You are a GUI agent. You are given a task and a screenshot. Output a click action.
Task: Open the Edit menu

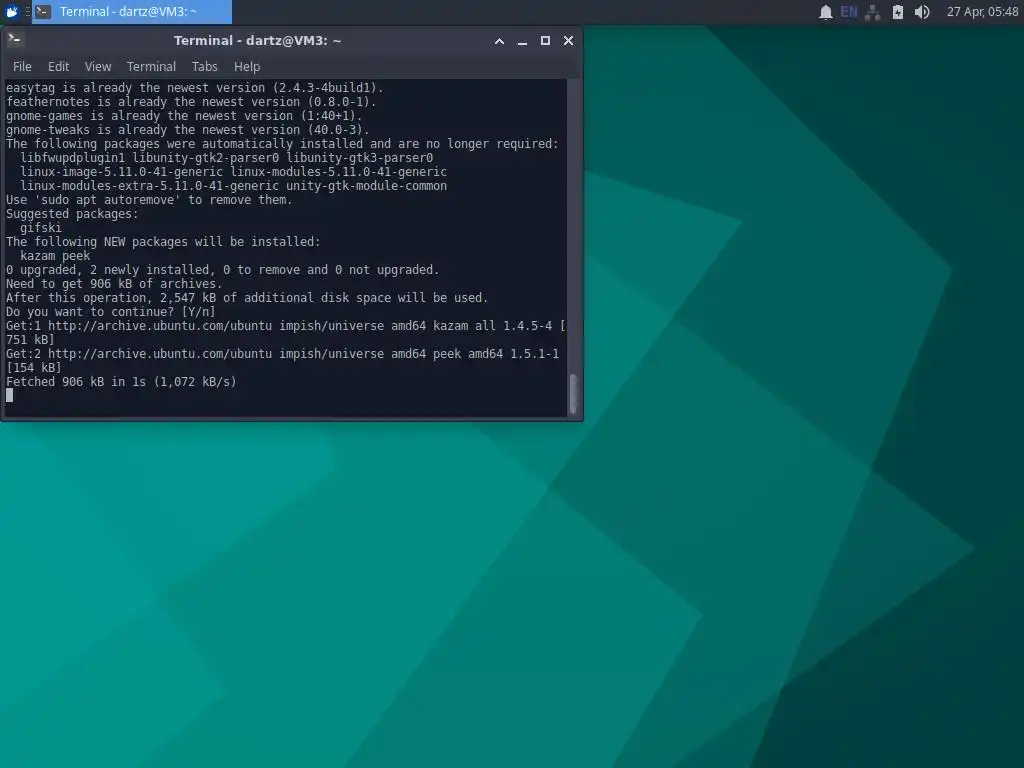pos(58,67)
